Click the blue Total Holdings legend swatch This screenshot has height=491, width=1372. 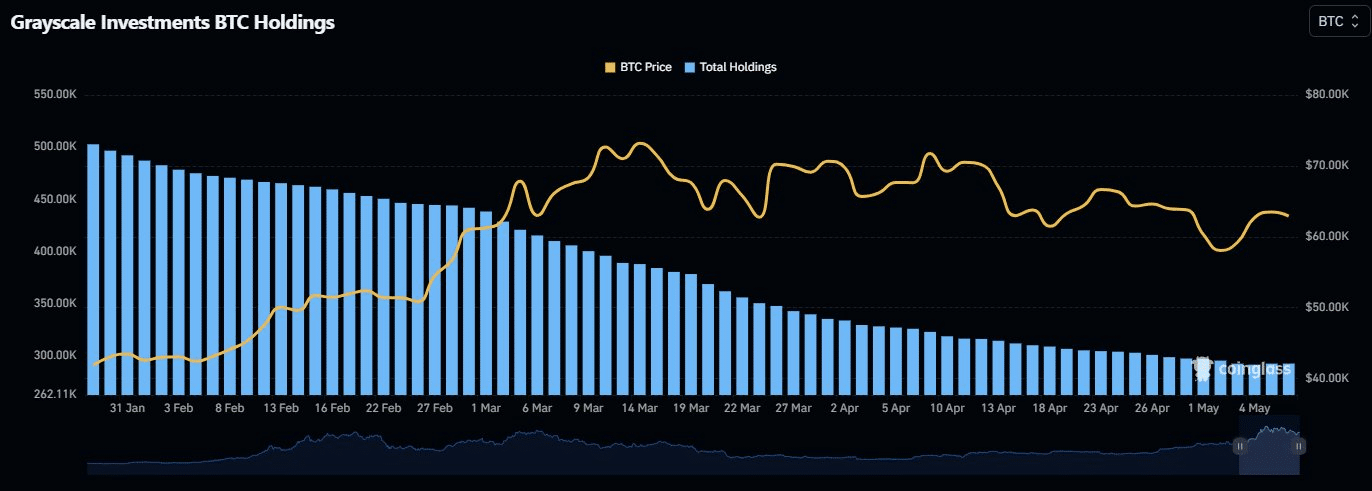[x=689, y=67]
